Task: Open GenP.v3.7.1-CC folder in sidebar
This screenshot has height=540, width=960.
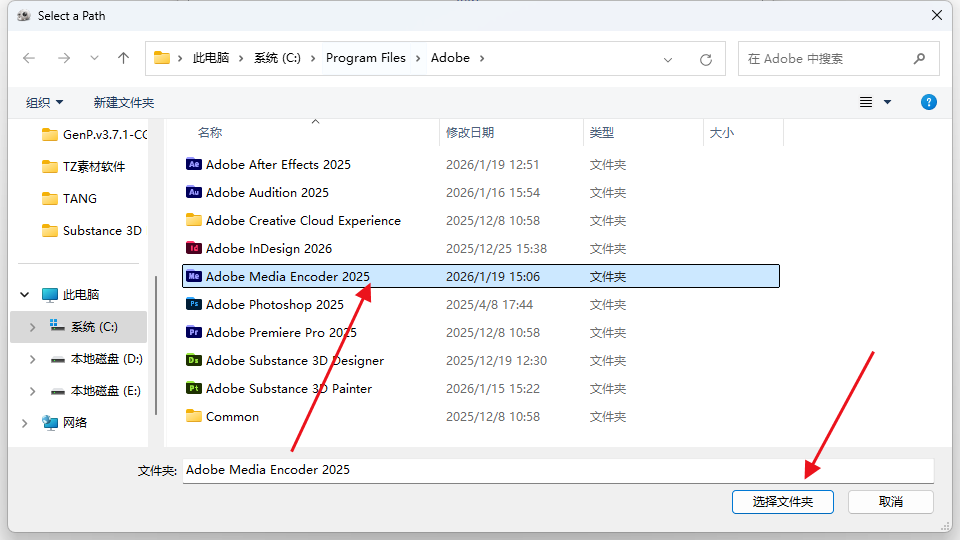Action: point(94,135)
